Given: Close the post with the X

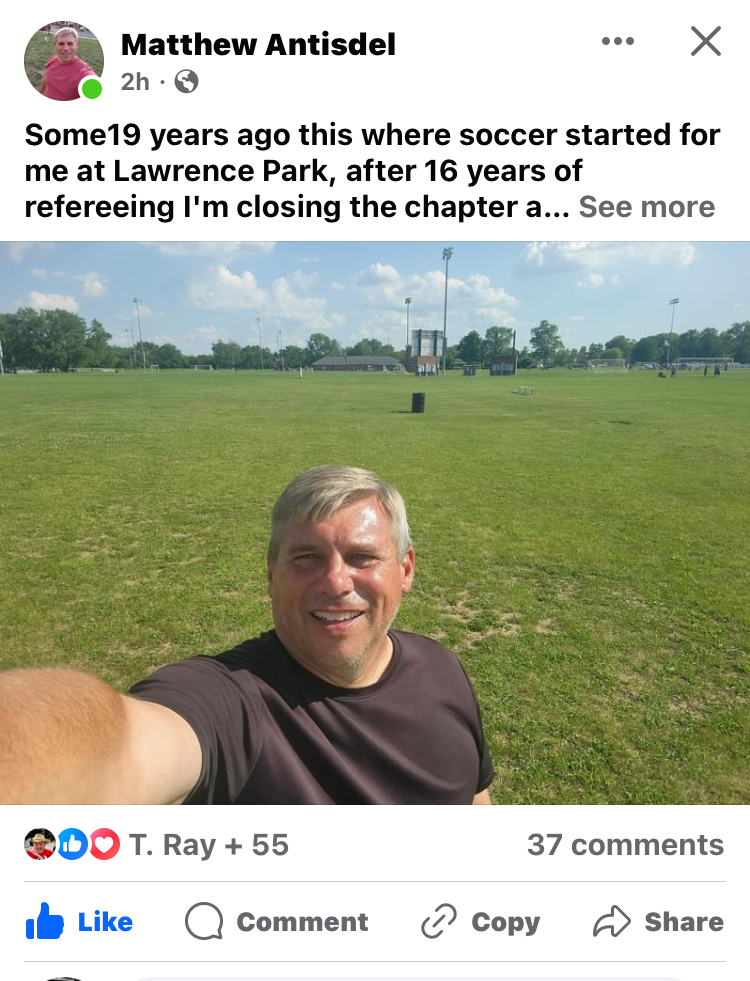Looking at the screenshot, I should [x=706, y=41].
